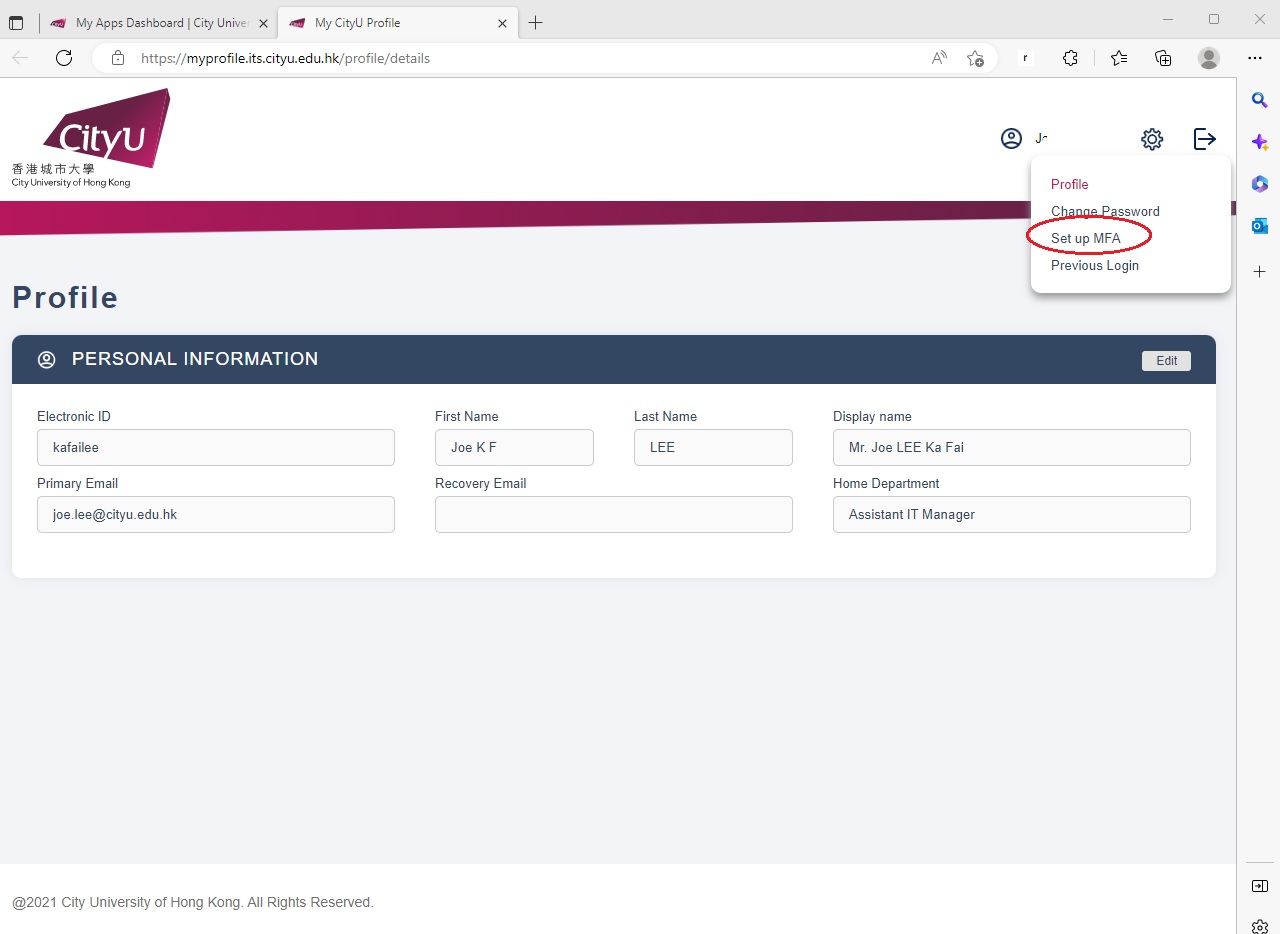Image resolution: width=1280 pixels, height=934 pixels.
Task: Switch to My Apps Dashboard tab
Action: pos(160,22)
